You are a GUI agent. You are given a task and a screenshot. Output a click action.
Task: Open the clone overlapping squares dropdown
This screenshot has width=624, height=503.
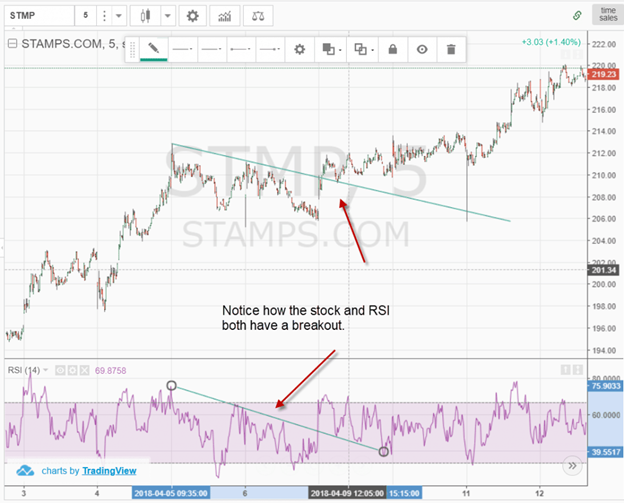point(363,49)
